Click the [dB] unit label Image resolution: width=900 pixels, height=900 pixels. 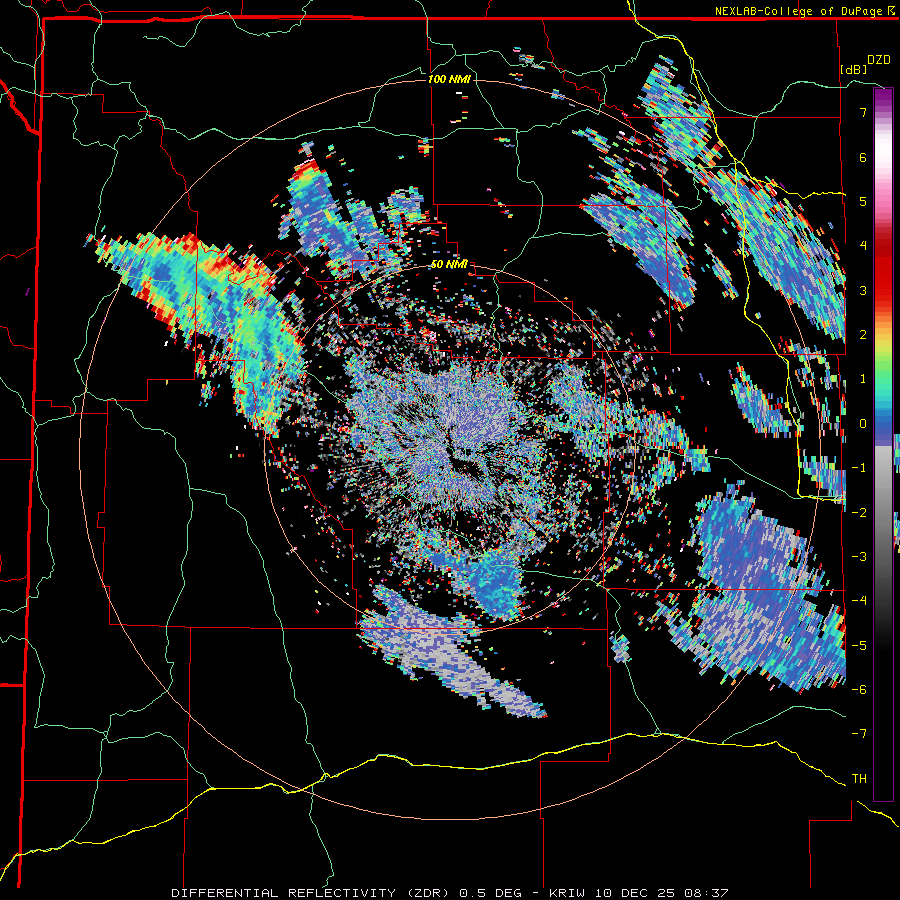853,69
